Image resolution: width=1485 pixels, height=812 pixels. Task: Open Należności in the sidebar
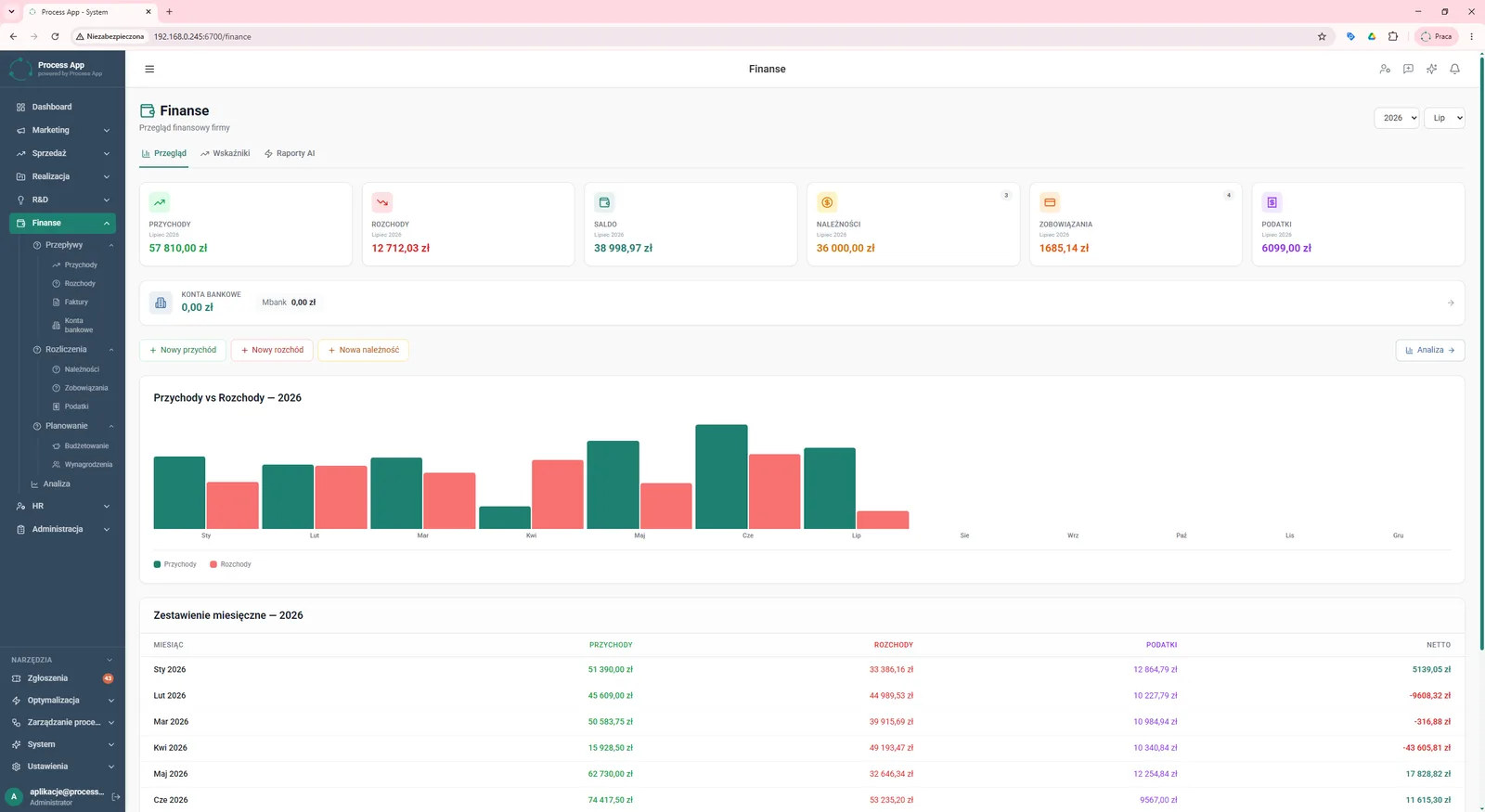click(82, 369)
